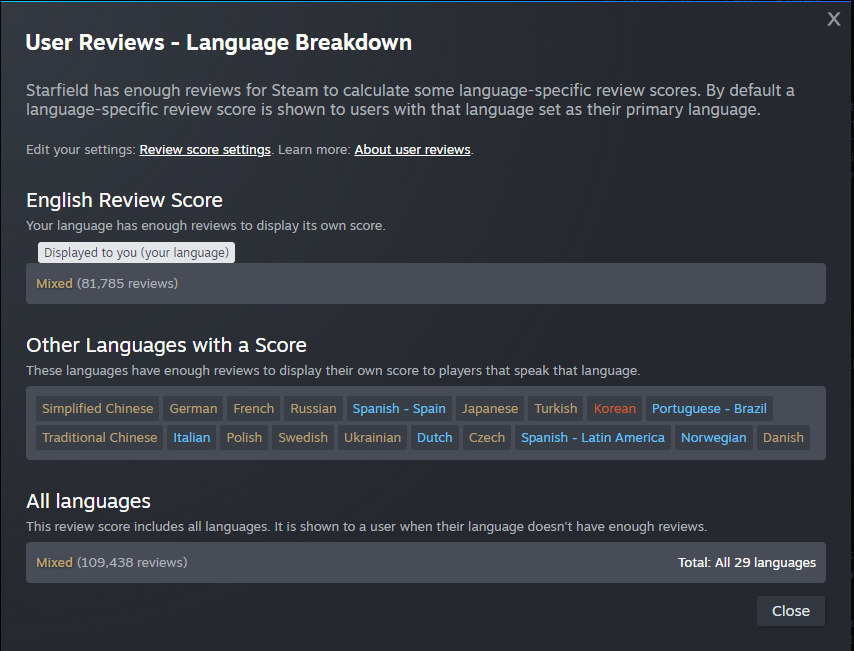Image resolution: width=854 pixels, height=651 pixels.
Task: Select the Danish language tag
Action: [x=783, y=437]
